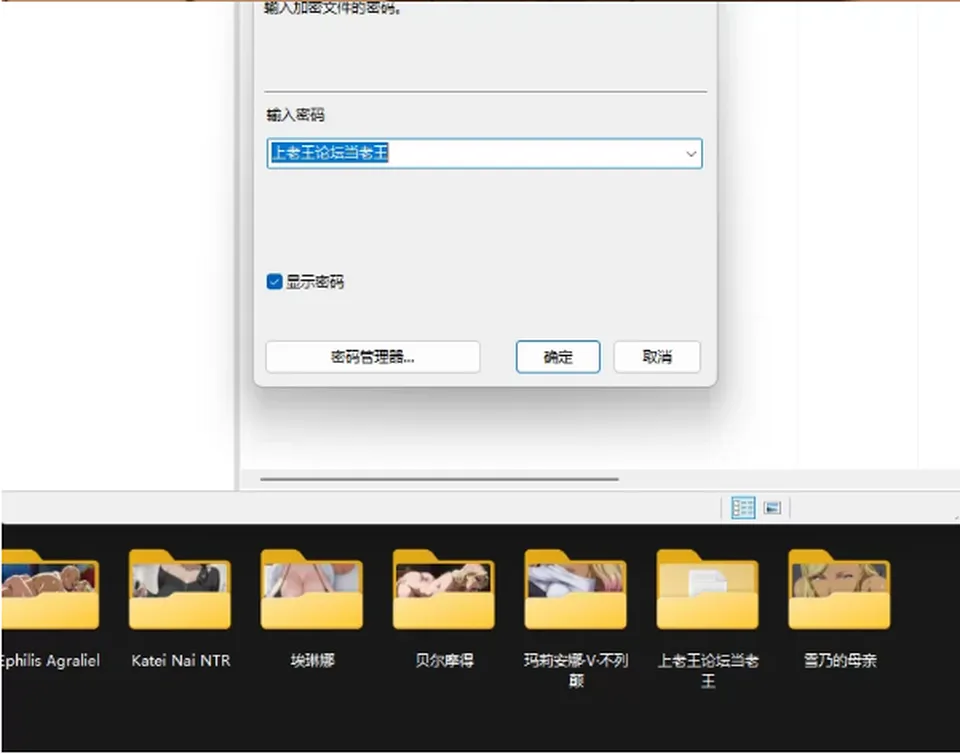
Task: Click the horizontal scrollbar below the dialog
Action: tap(440, 479)
